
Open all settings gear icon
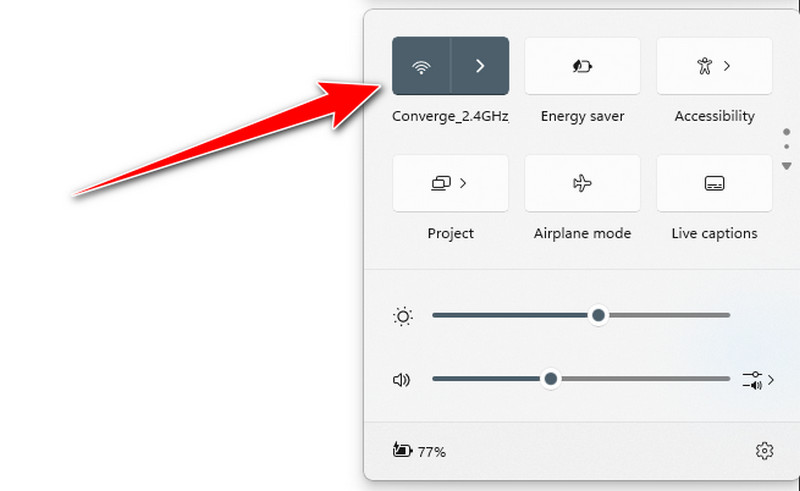point(764,451)
